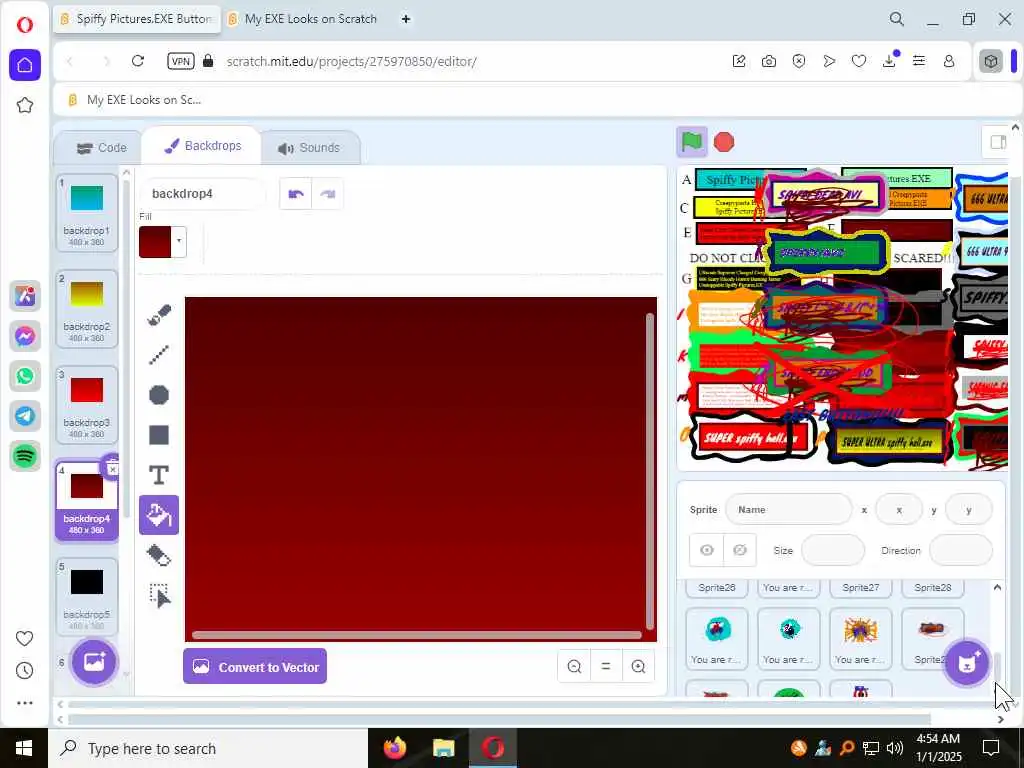Open Opera profile account icon

pyautogui.click(x=949, y=61)
